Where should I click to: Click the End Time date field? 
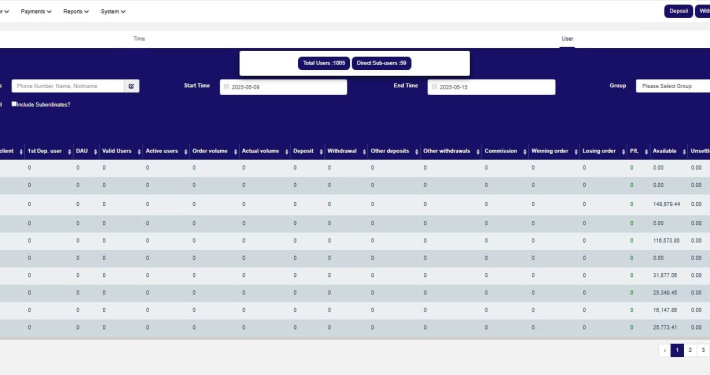point(491,87)
